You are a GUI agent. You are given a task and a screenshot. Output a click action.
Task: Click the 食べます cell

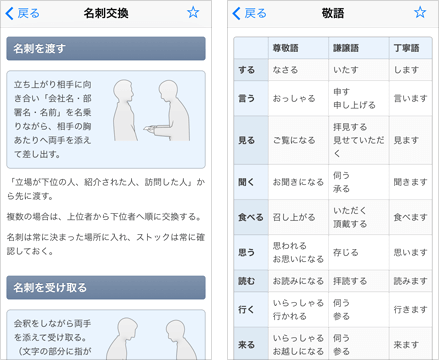coord(411,217)
